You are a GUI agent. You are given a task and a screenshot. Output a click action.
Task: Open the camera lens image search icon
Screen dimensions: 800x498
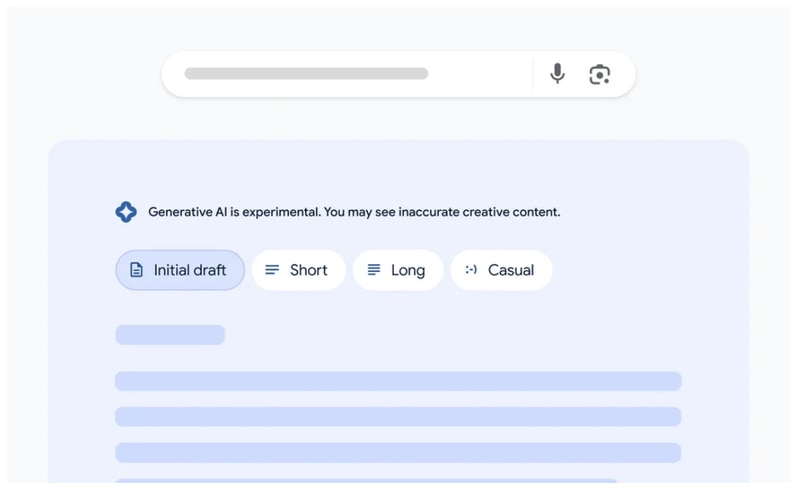point(600,74)
